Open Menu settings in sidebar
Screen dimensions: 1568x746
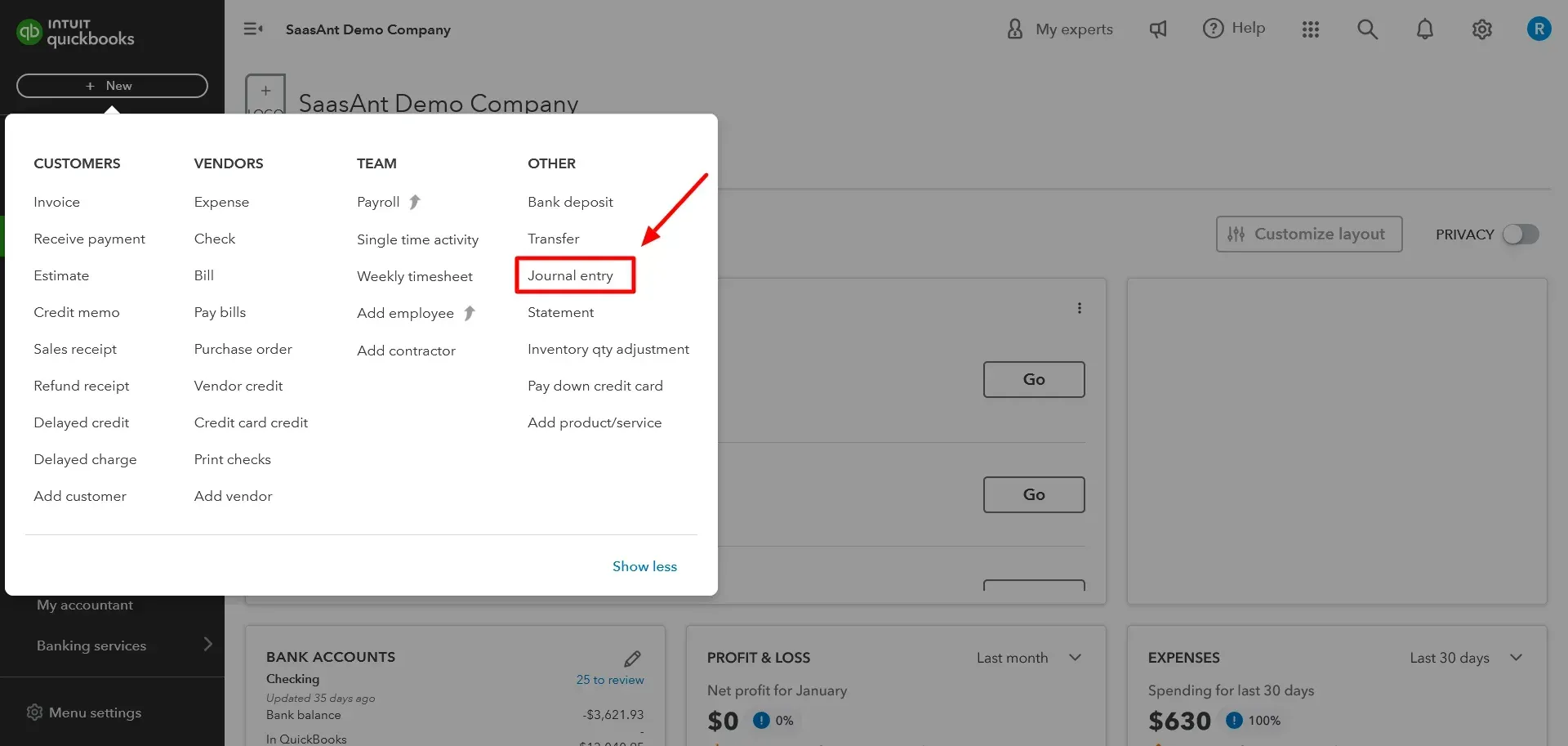pyautogui.click(x=95, y=712)
